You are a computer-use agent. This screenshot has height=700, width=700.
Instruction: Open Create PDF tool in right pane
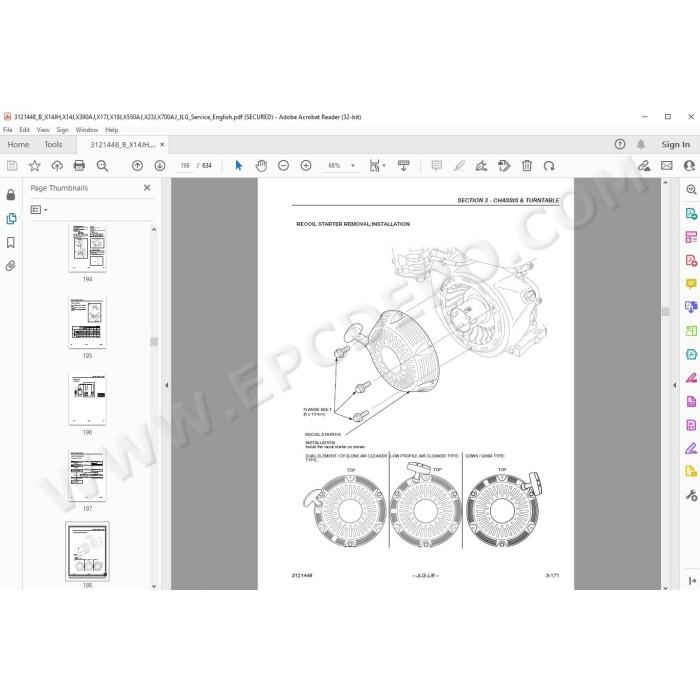(x=691, y=260)
